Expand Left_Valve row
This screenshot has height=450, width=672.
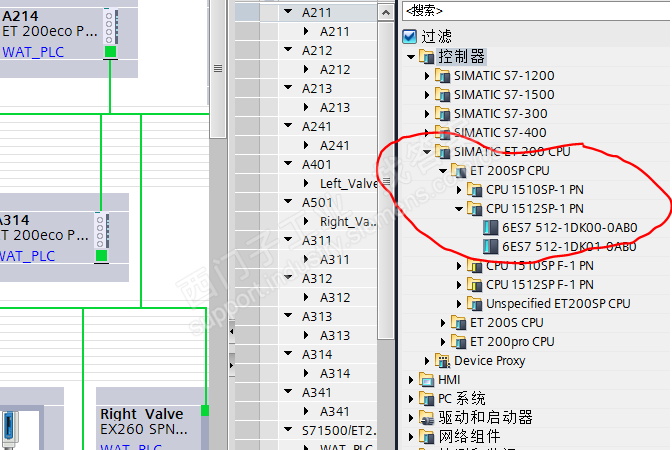tap(306, 183)
